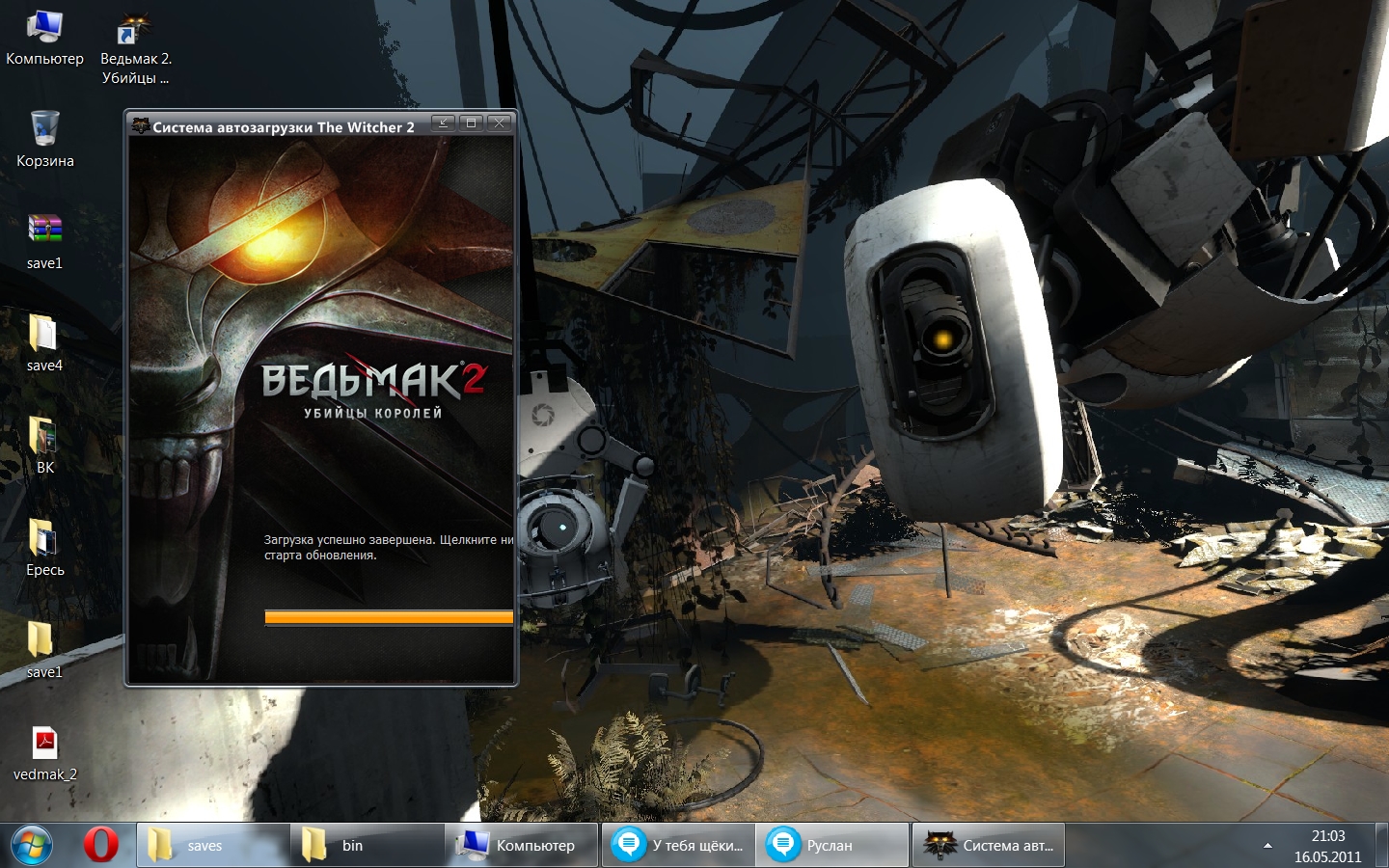Select the vedmak_2 PDF file icon
Screen dimensions: 1389x868
tap(44, 752)
